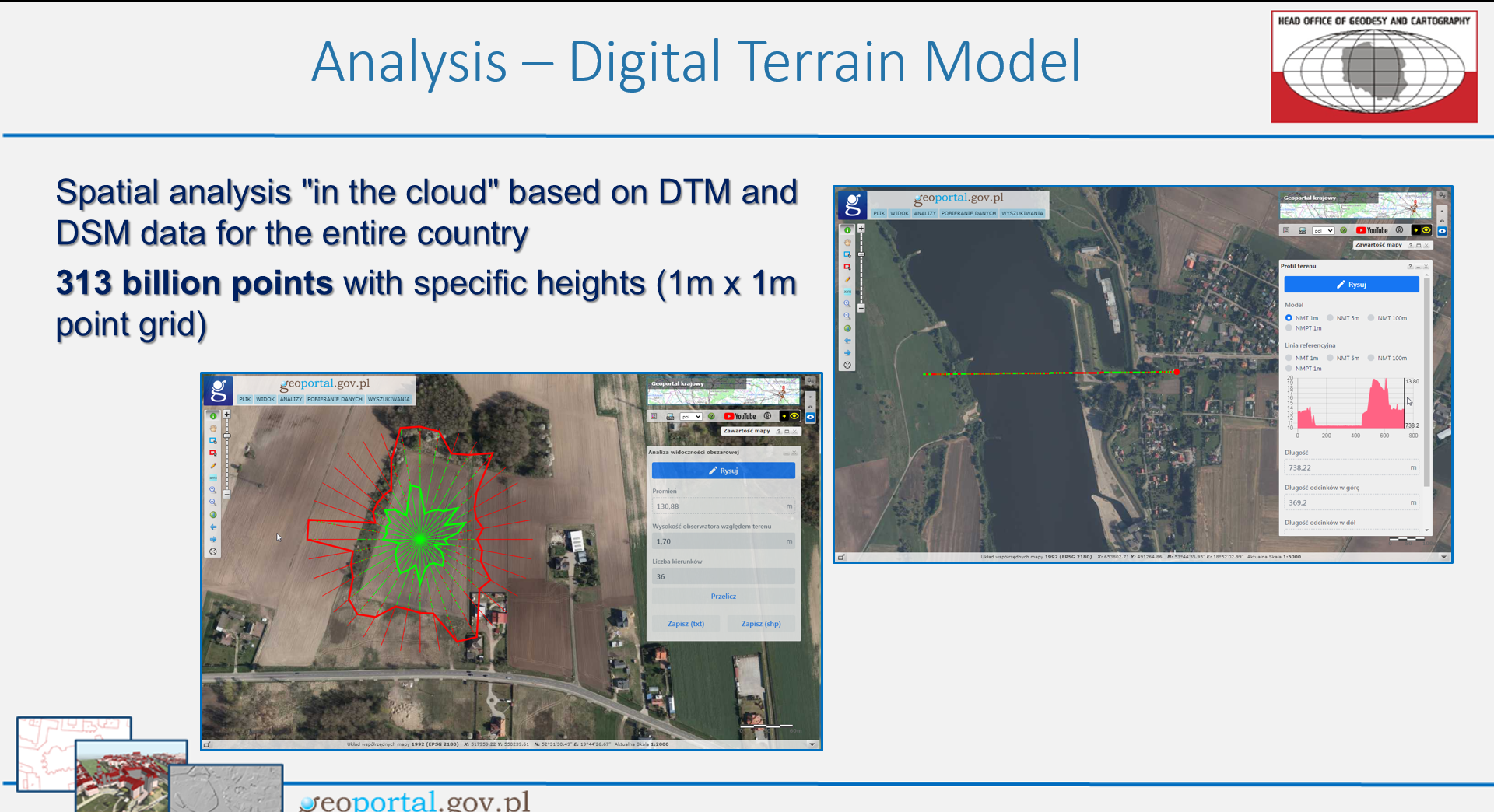The height and width of the screenshot is (812, 1494).
Task: Expand status bar arrow at bottom-right of left map
Action: point(812,744)
